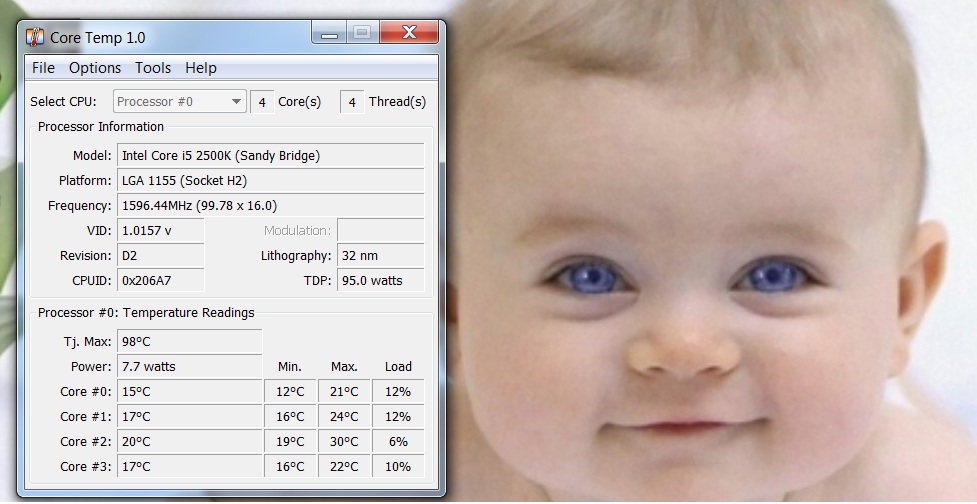
Task: Click the Processor Information group label
Action: (x=101, y=126)
